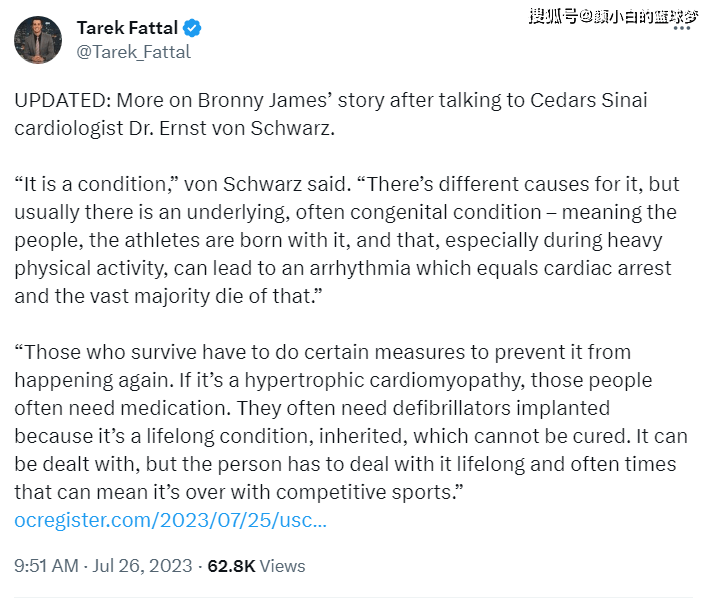Open the @Tarek_Fattal handle link
This screenshot has height=602, width=713.
coord(133,52)
